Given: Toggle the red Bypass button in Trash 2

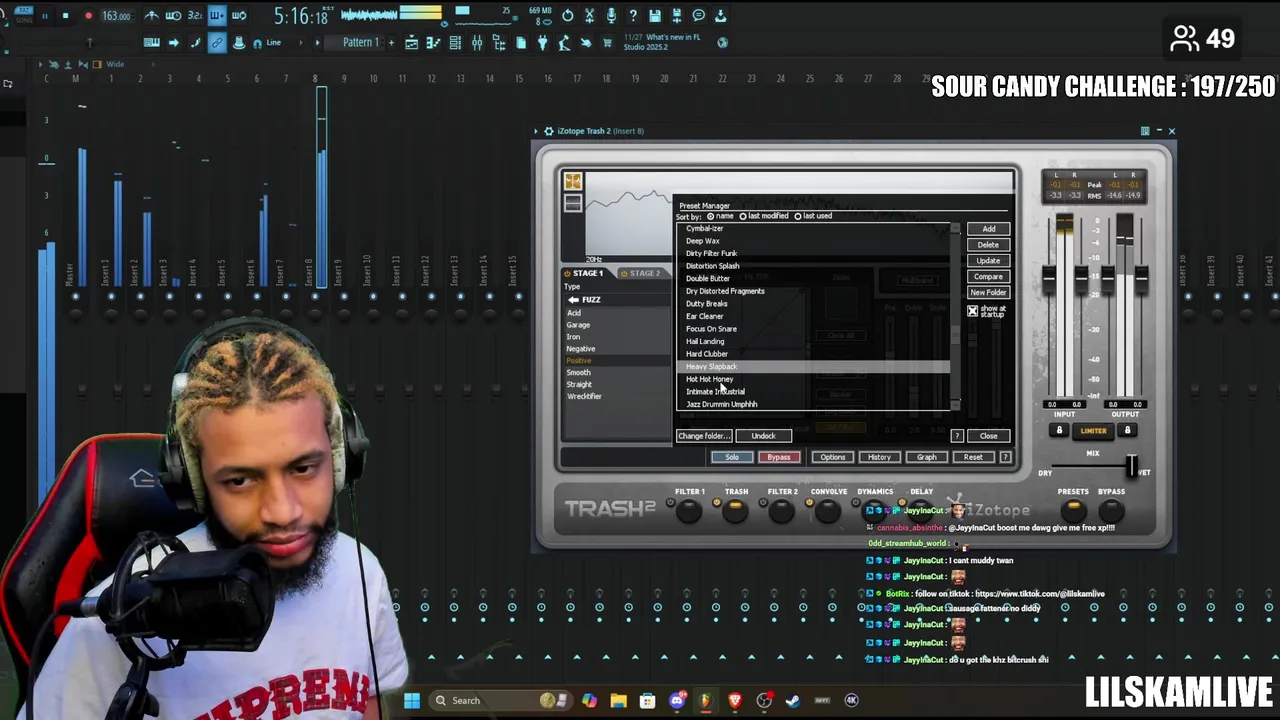Looking at the screenshot, I should point(779,457).
